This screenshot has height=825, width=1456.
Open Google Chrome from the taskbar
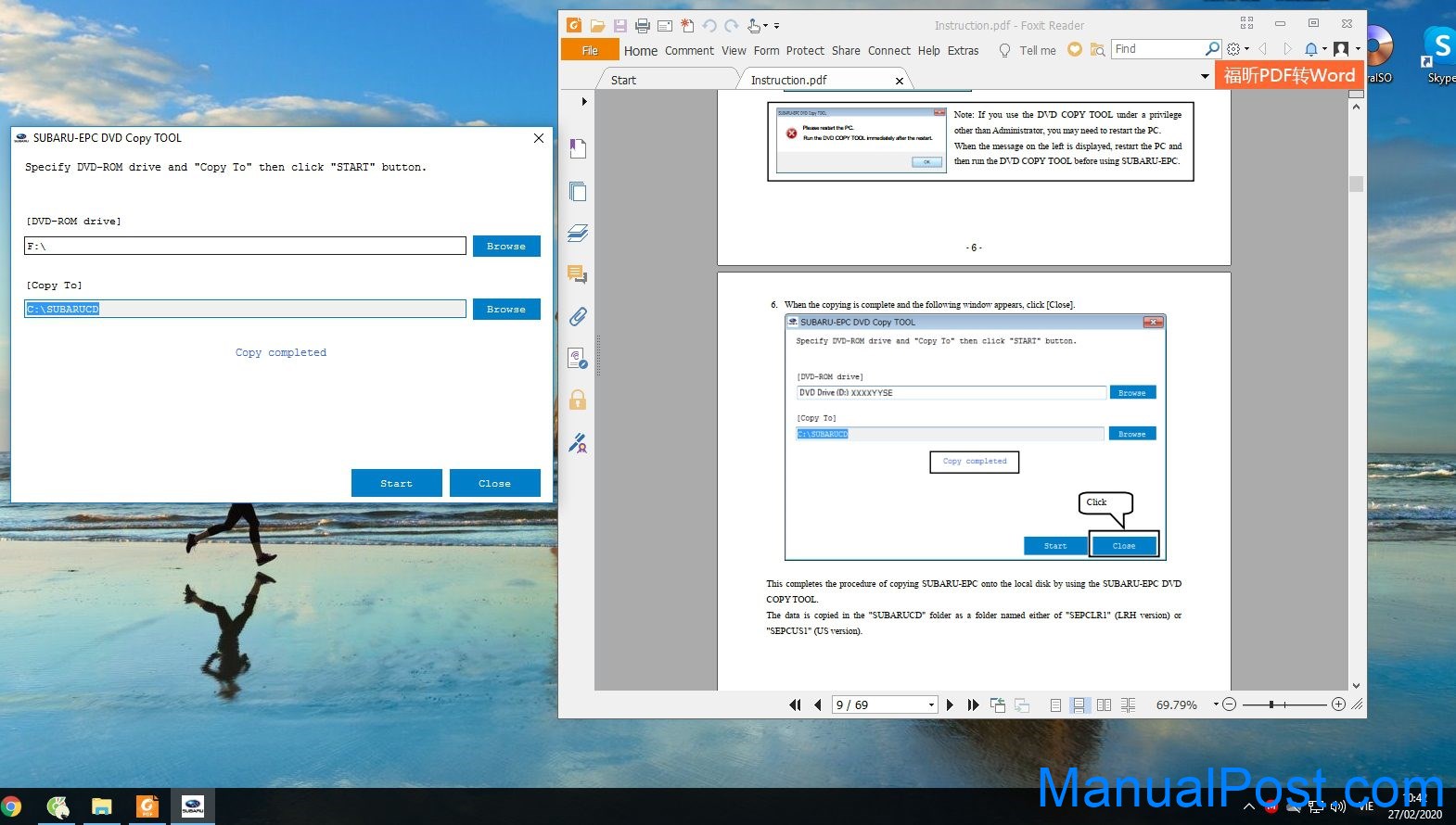[11, 806]
